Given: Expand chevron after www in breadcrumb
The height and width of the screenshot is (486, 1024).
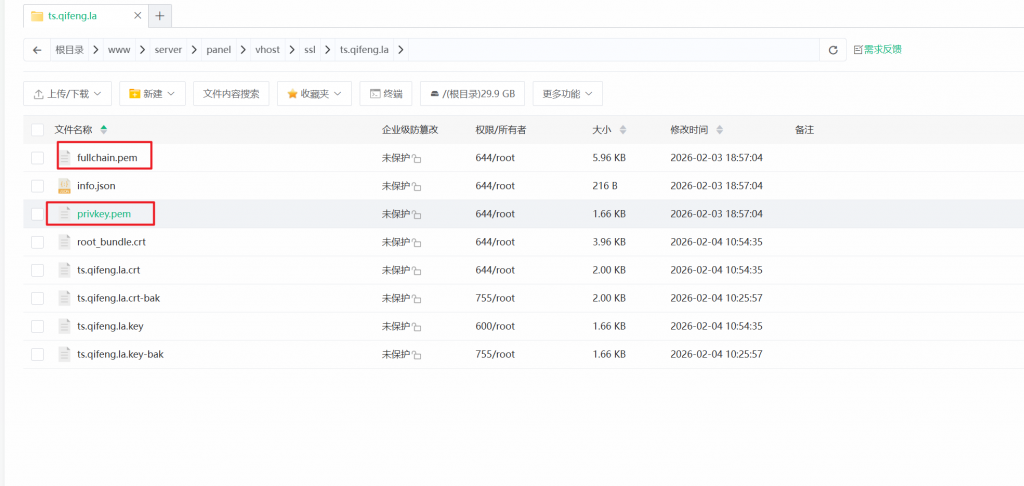Looking at the screenshot, I should pyautogui.click(x=141, y=50).
